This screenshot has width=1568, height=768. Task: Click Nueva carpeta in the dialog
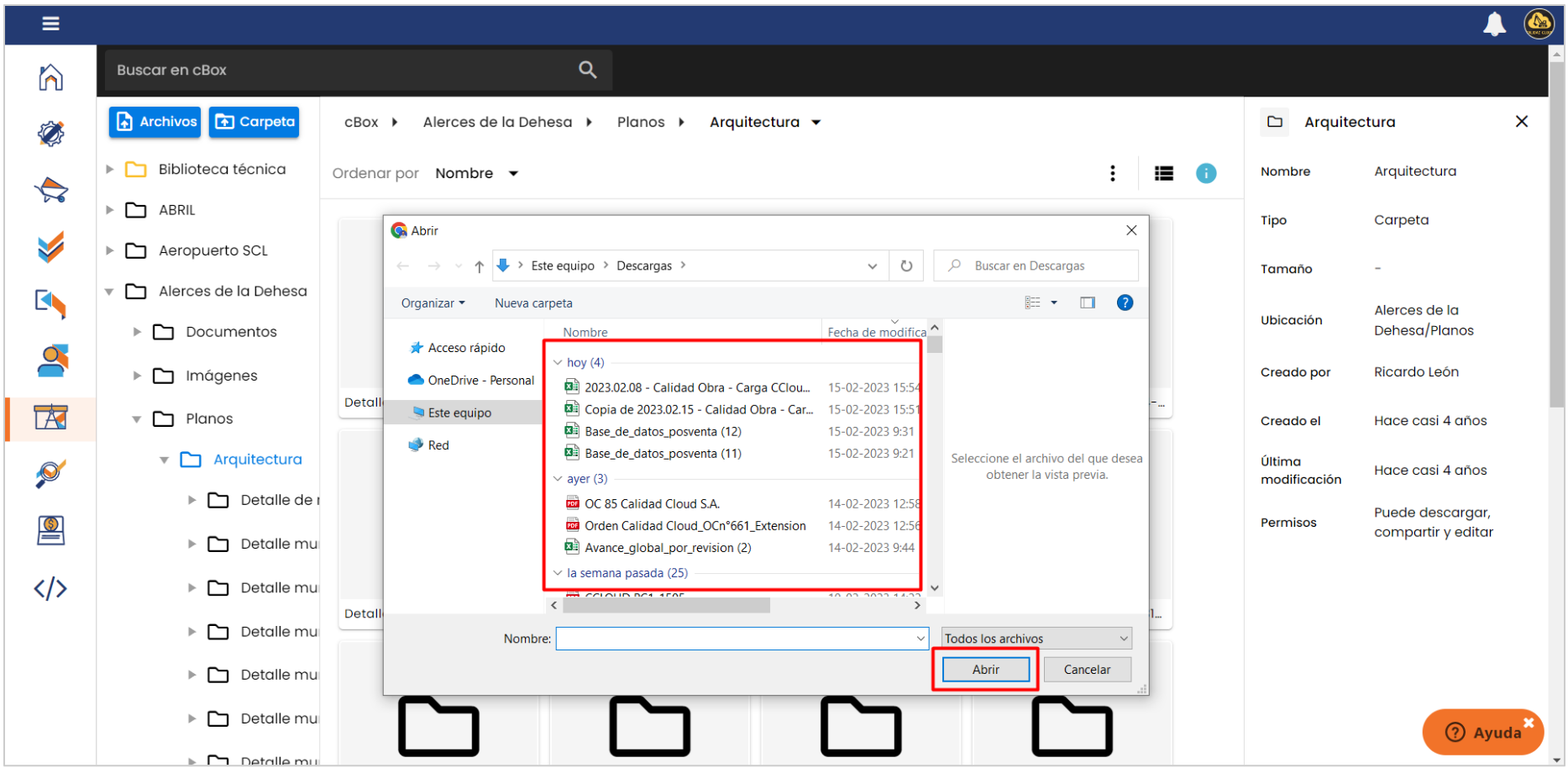pos(533,303)
